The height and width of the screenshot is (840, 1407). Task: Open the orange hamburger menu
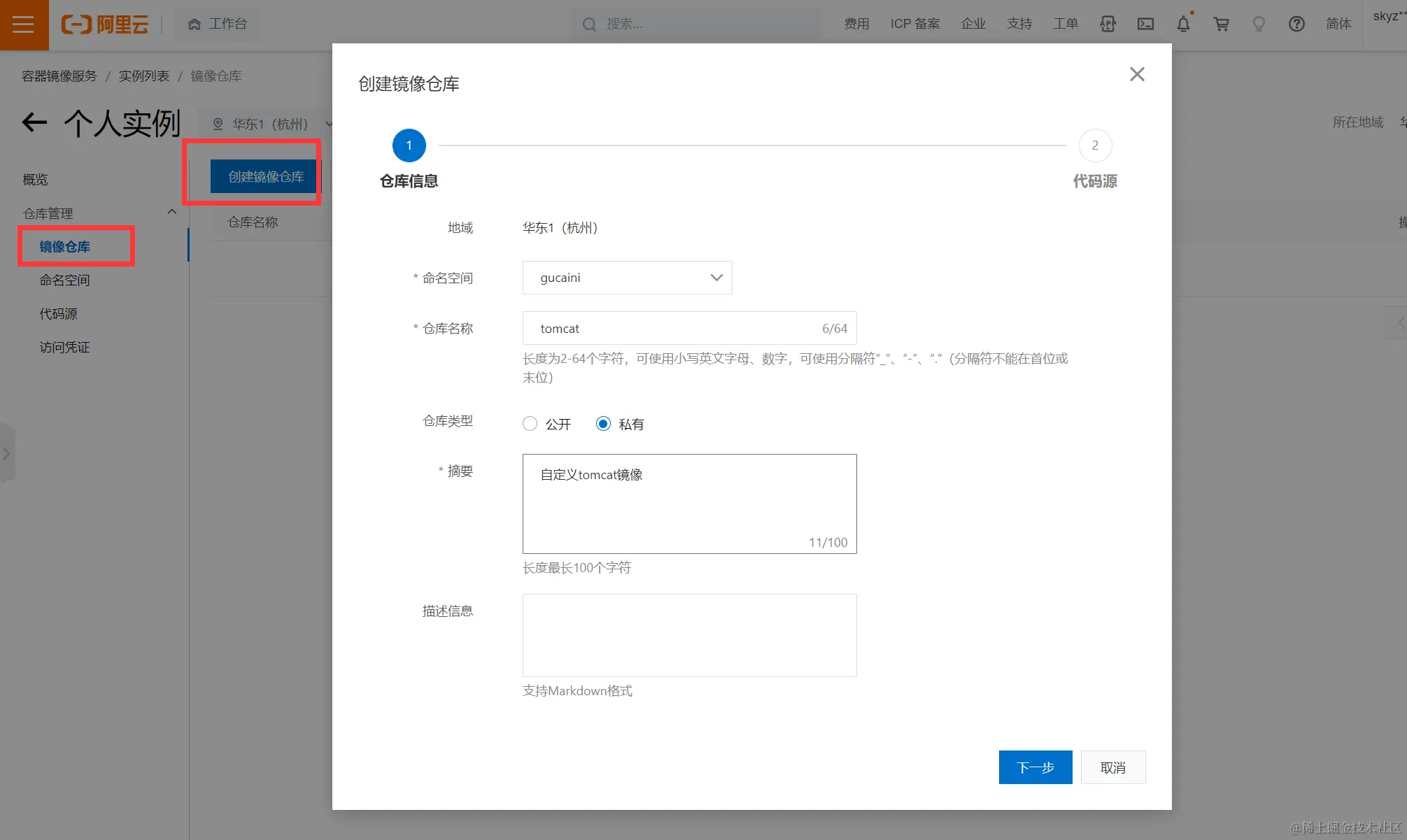24,24
